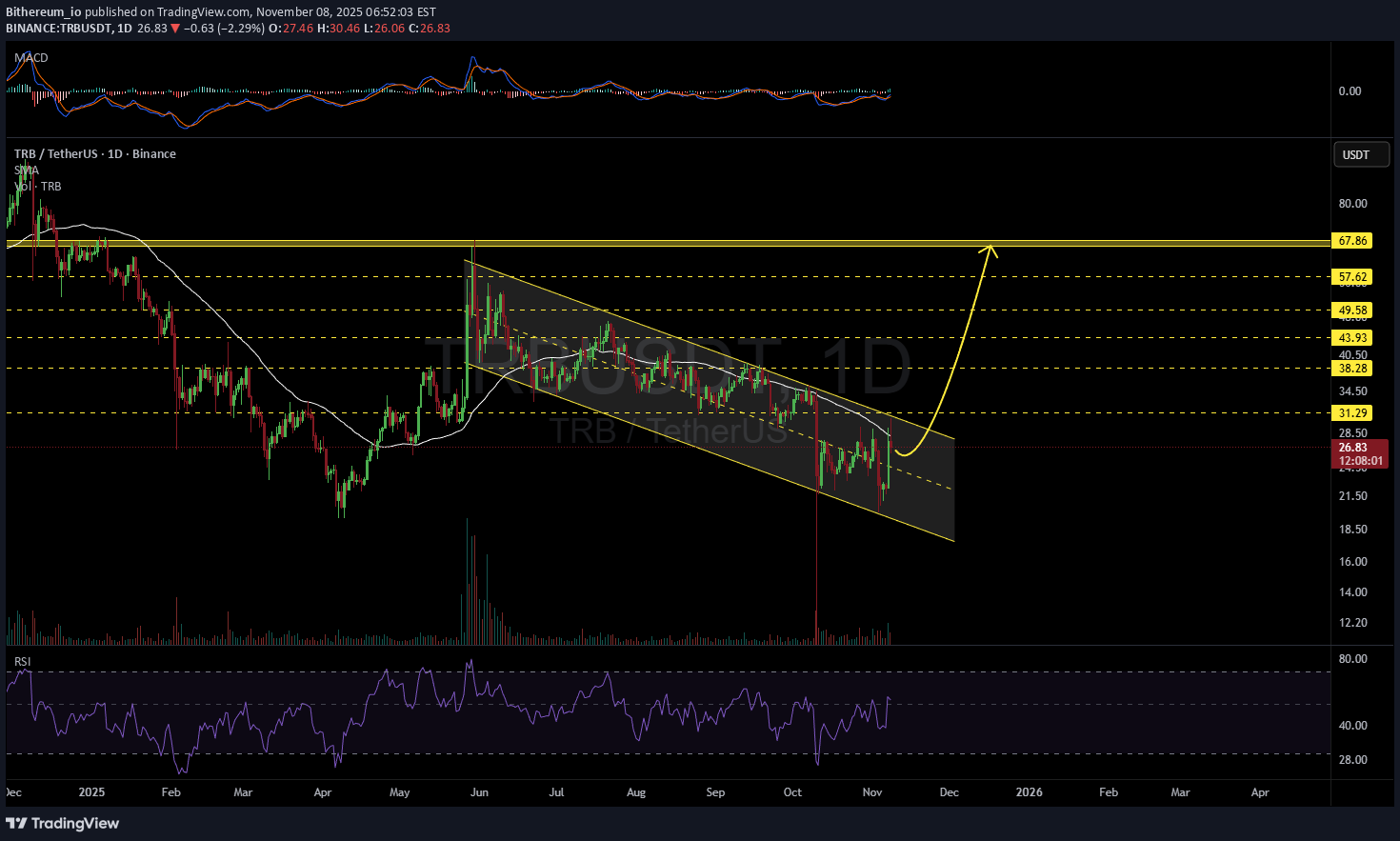Click the May label on time axis
Screen dimensions: 1400x841
click(400, 792)
